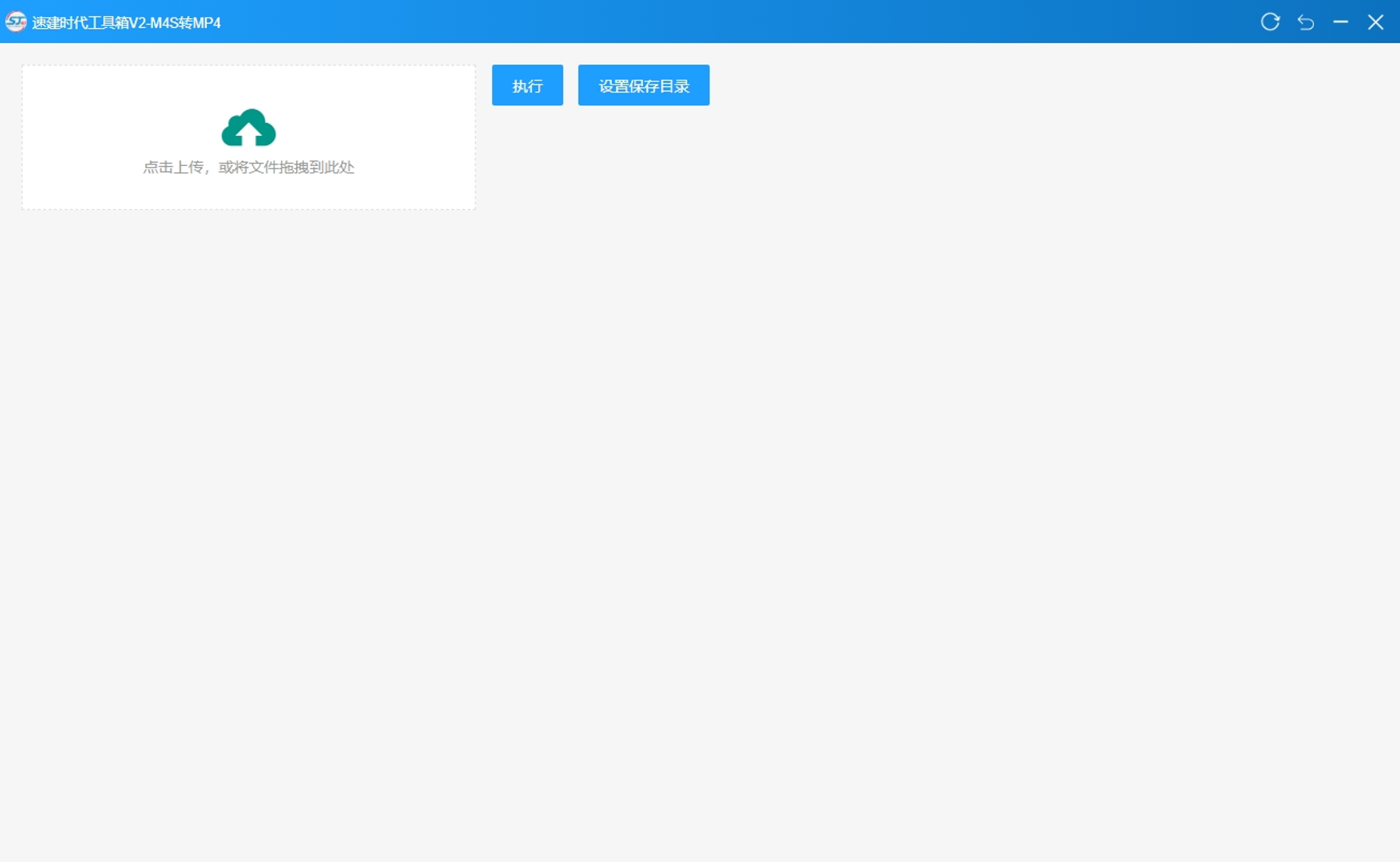Screen dimensions: 1400x862
Task: Click the dash icon in title bar
Action: 1340,22
